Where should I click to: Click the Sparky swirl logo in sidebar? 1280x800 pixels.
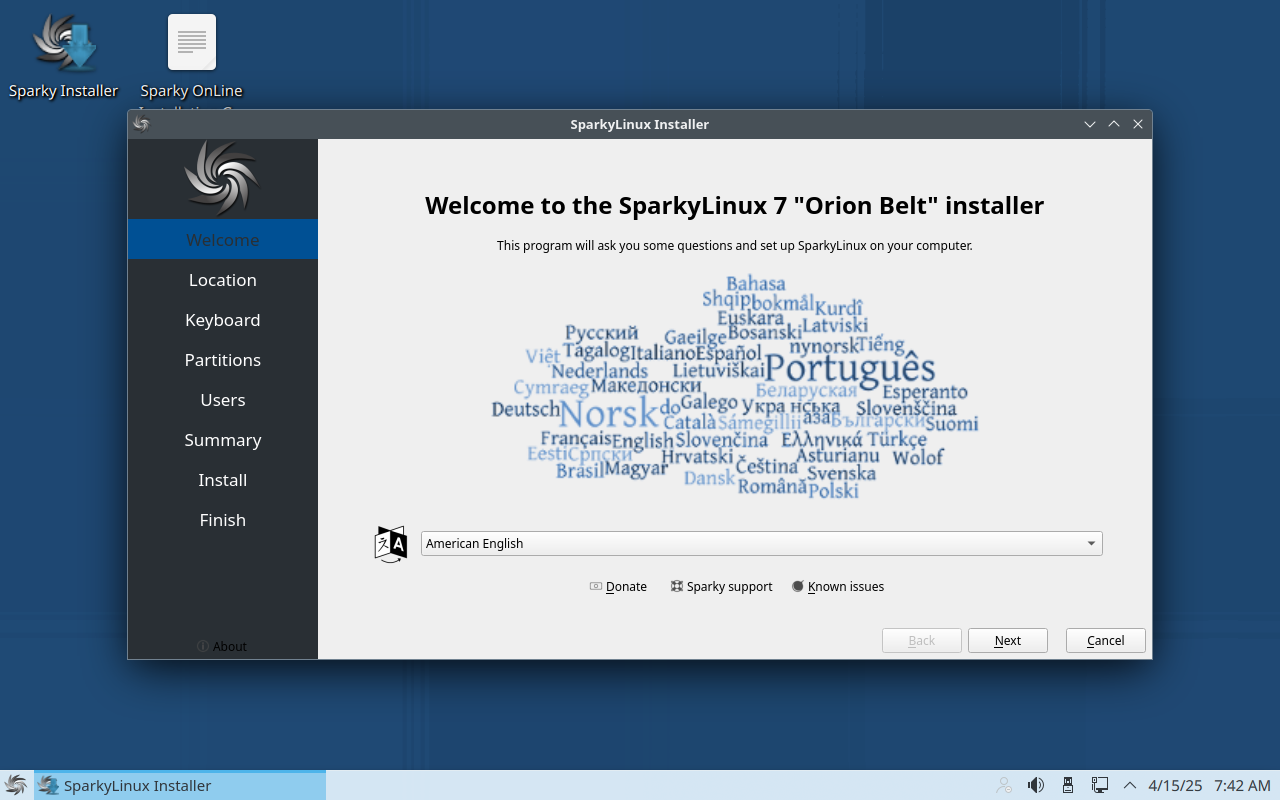(x=222, y=178)
